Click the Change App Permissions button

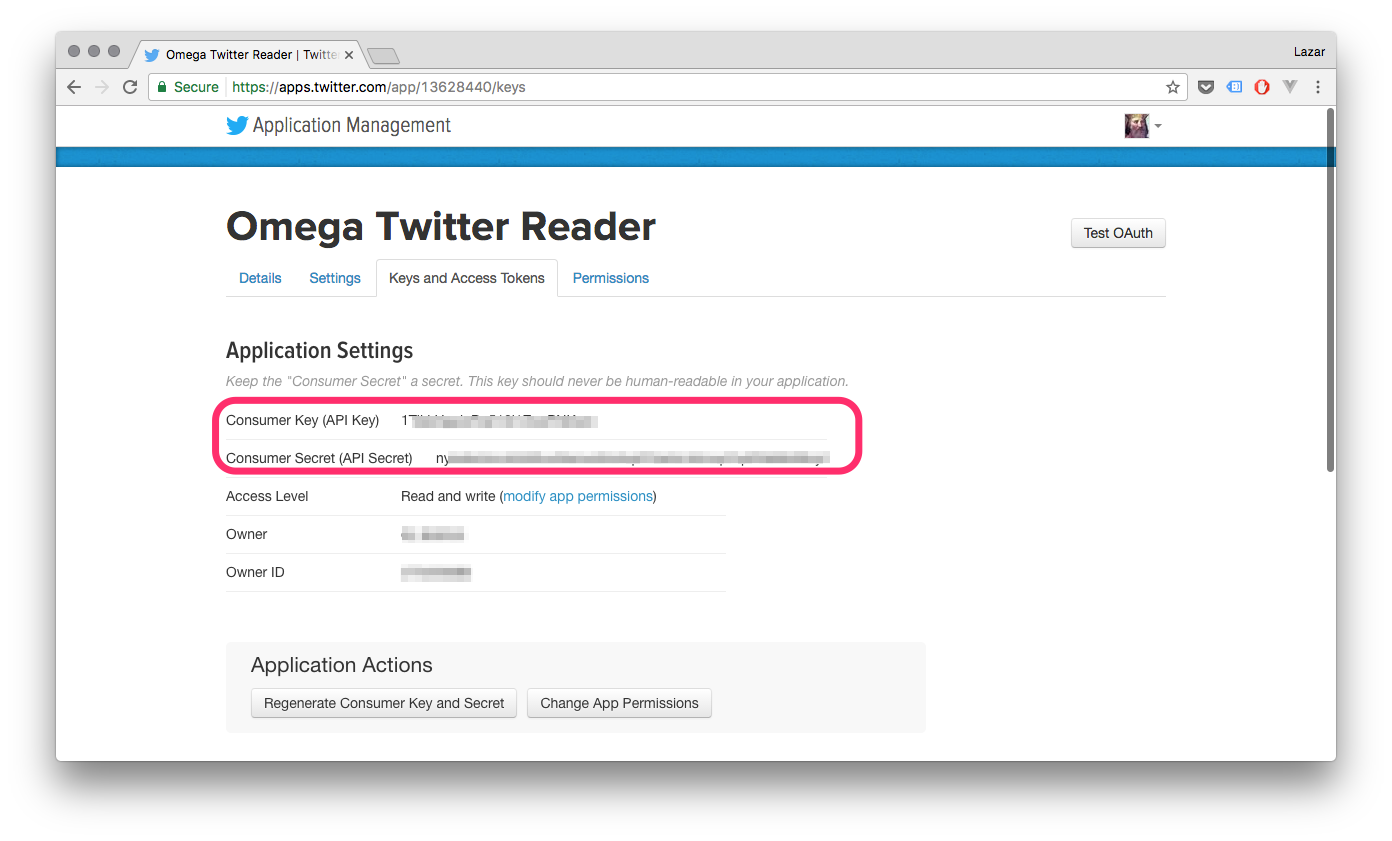pos(619,703)
